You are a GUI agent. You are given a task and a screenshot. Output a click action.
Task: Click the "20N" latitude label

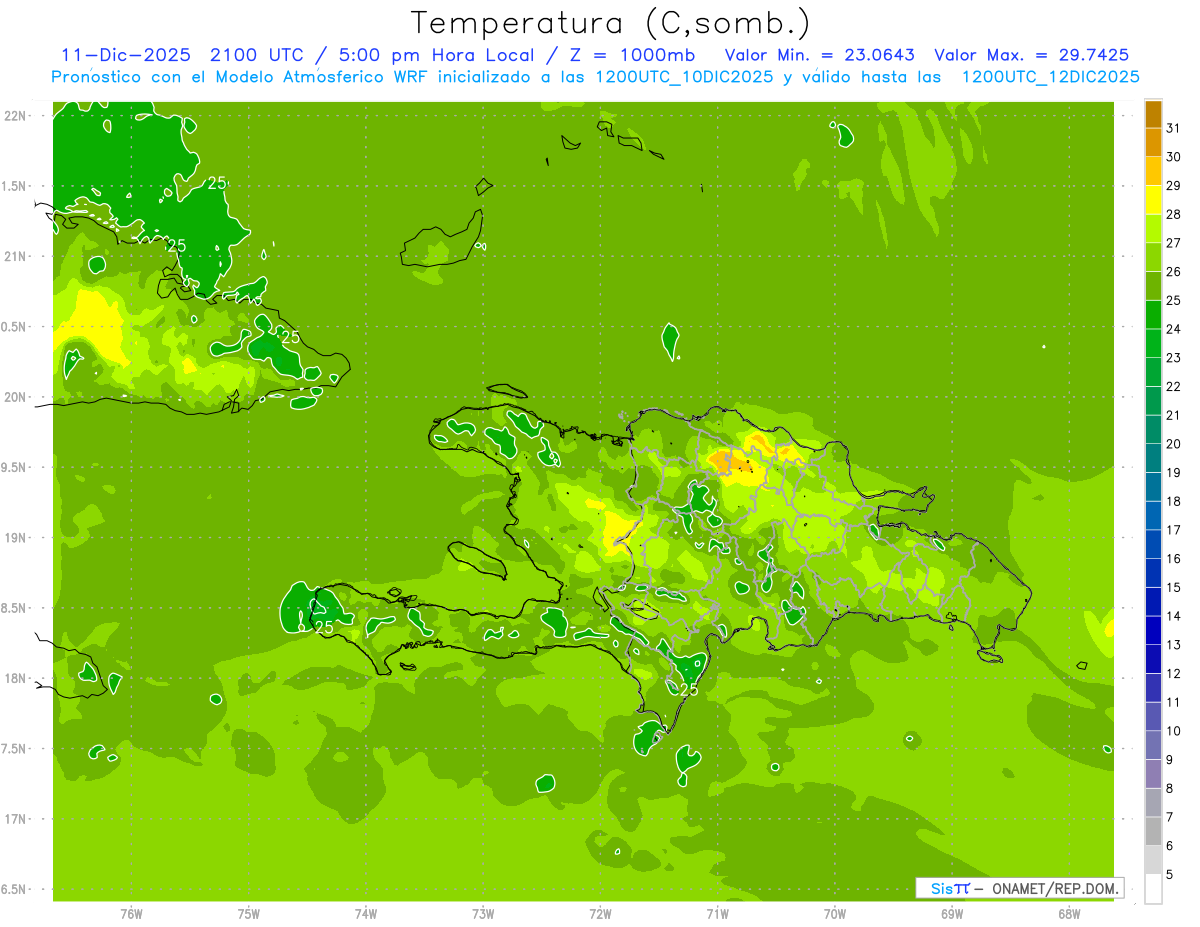pyautogui.click(x=16, y=397)
